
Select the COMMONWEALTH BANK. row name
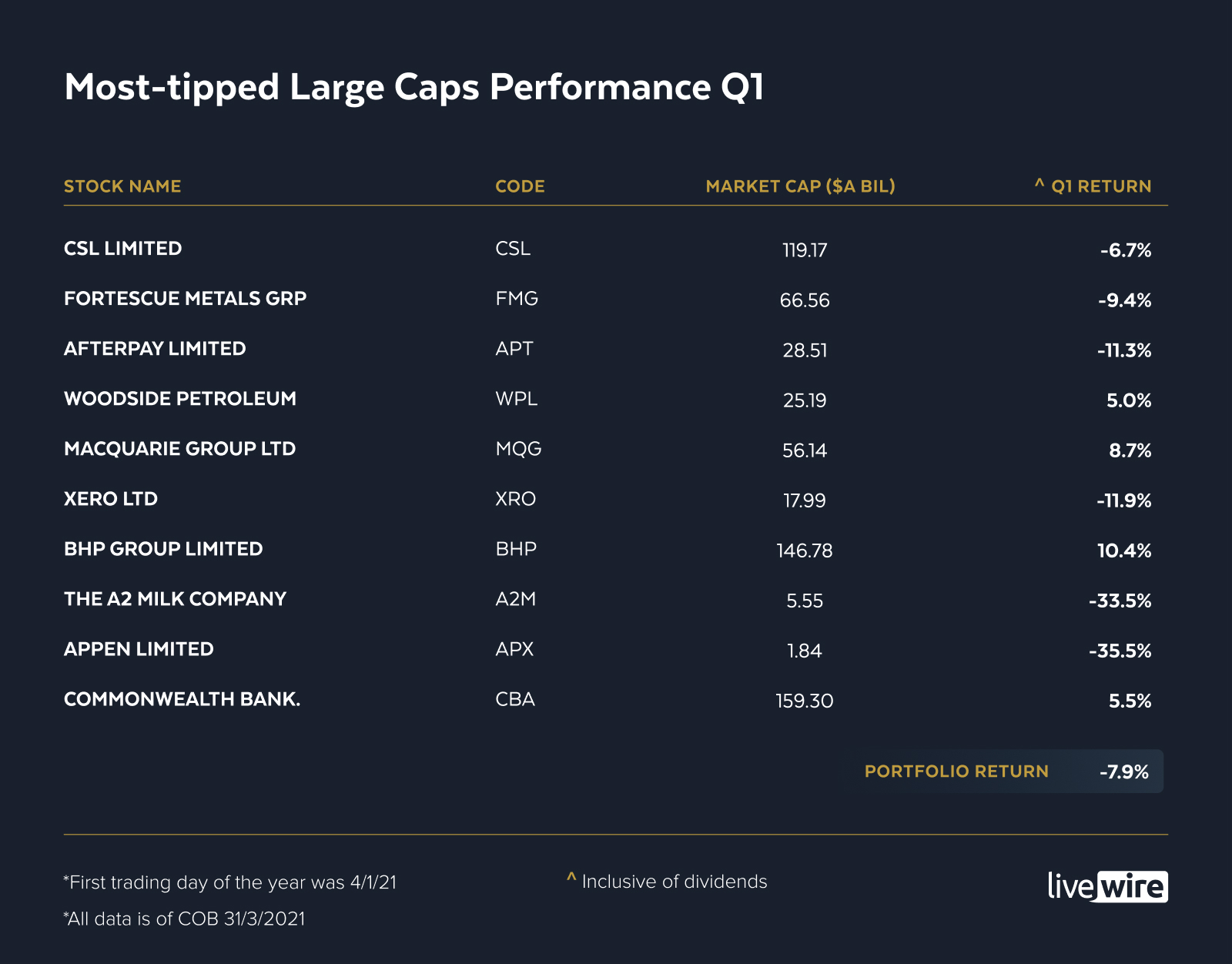click(x=182, y=699)
